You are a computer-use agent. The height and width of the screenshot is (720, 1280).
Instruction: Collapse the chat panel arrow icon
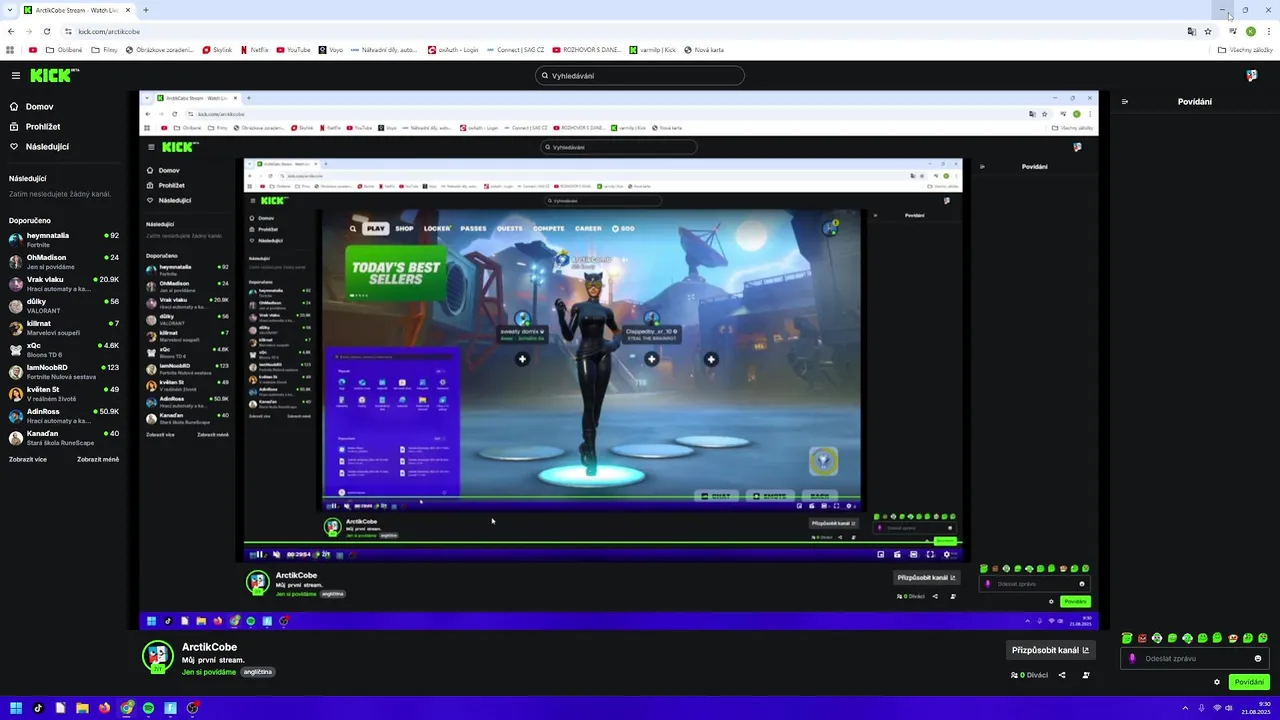1125,101
